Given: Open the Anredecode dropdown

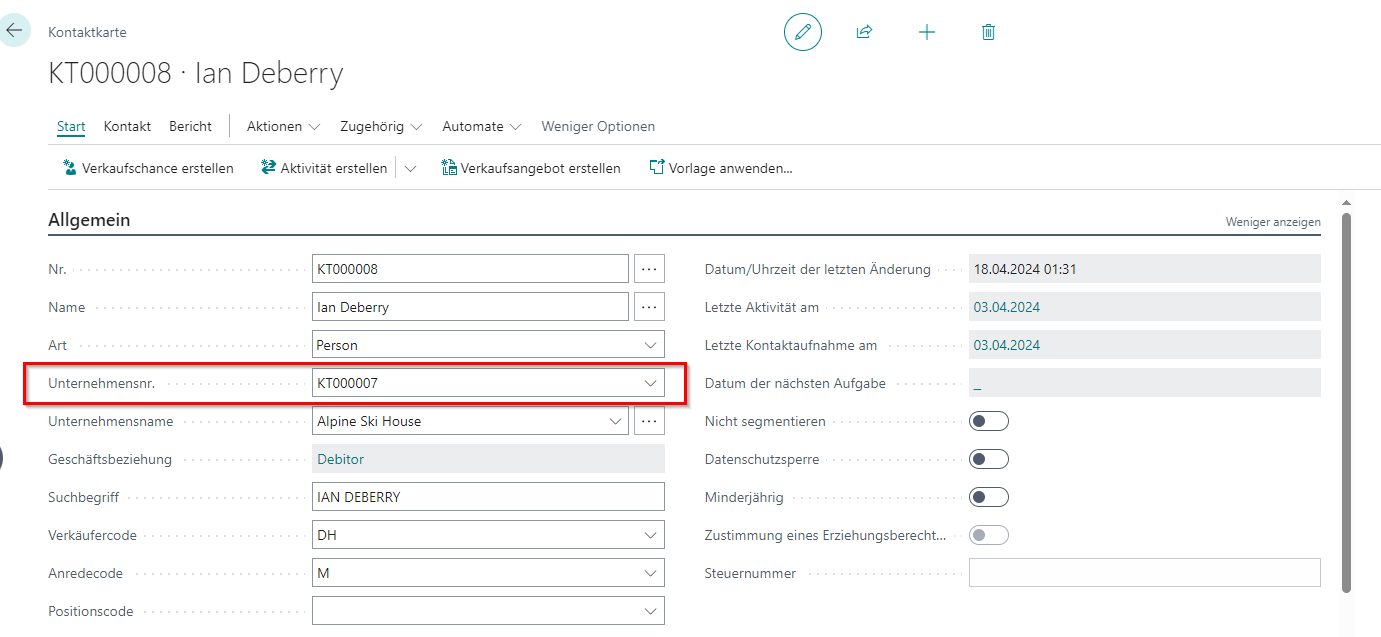Looking at the screenshot, I should click(488, 573).
